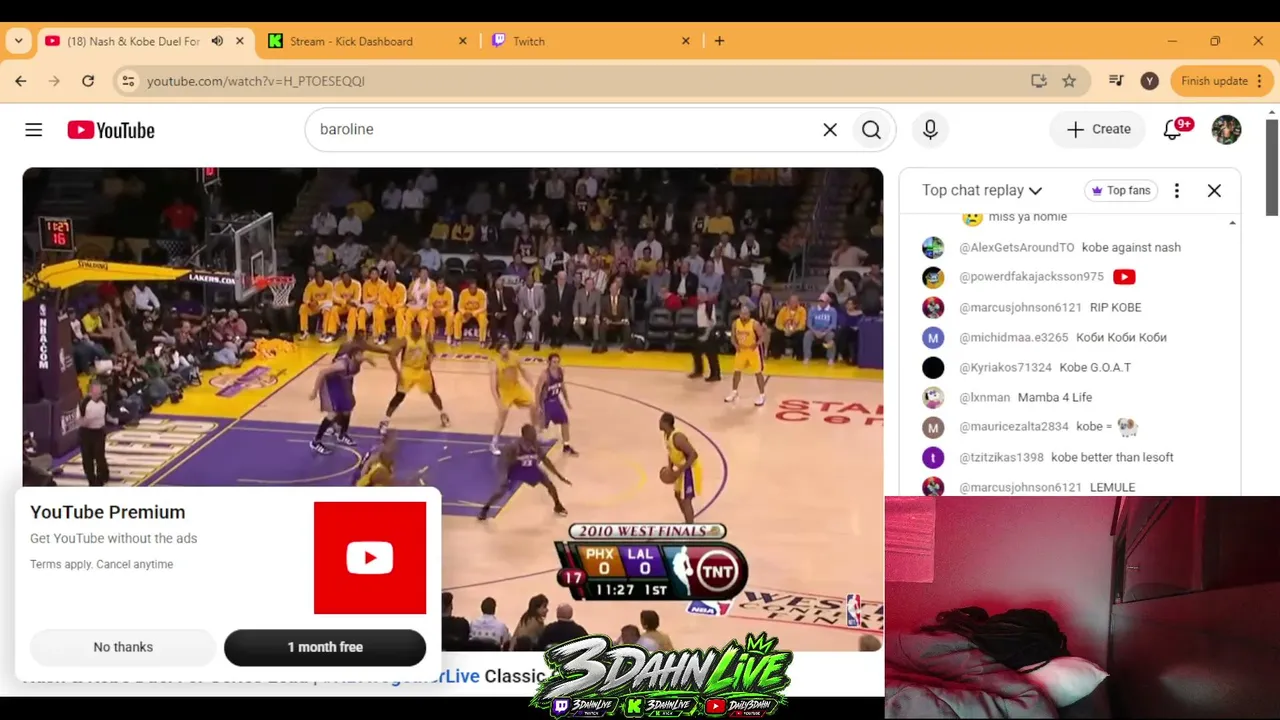This screenshot has width=1280, height=720.
Task: Clear the search text "baroline"
Action: 830,130
